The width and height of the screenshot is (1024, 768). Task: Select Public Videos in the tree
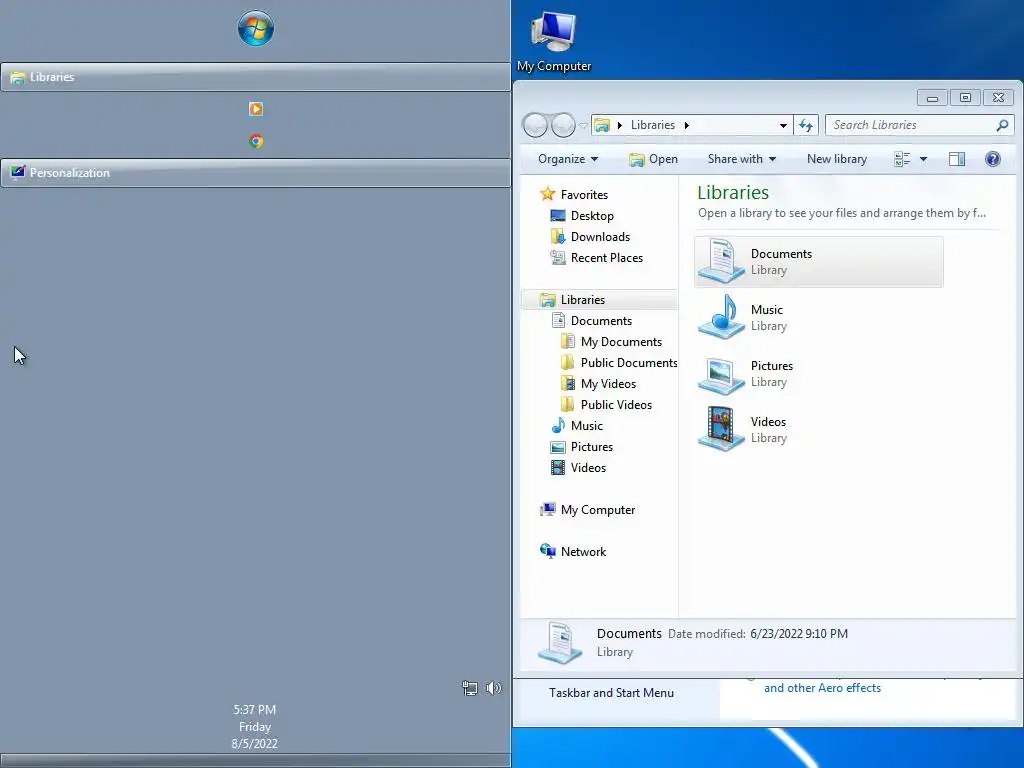click(607, 404)
